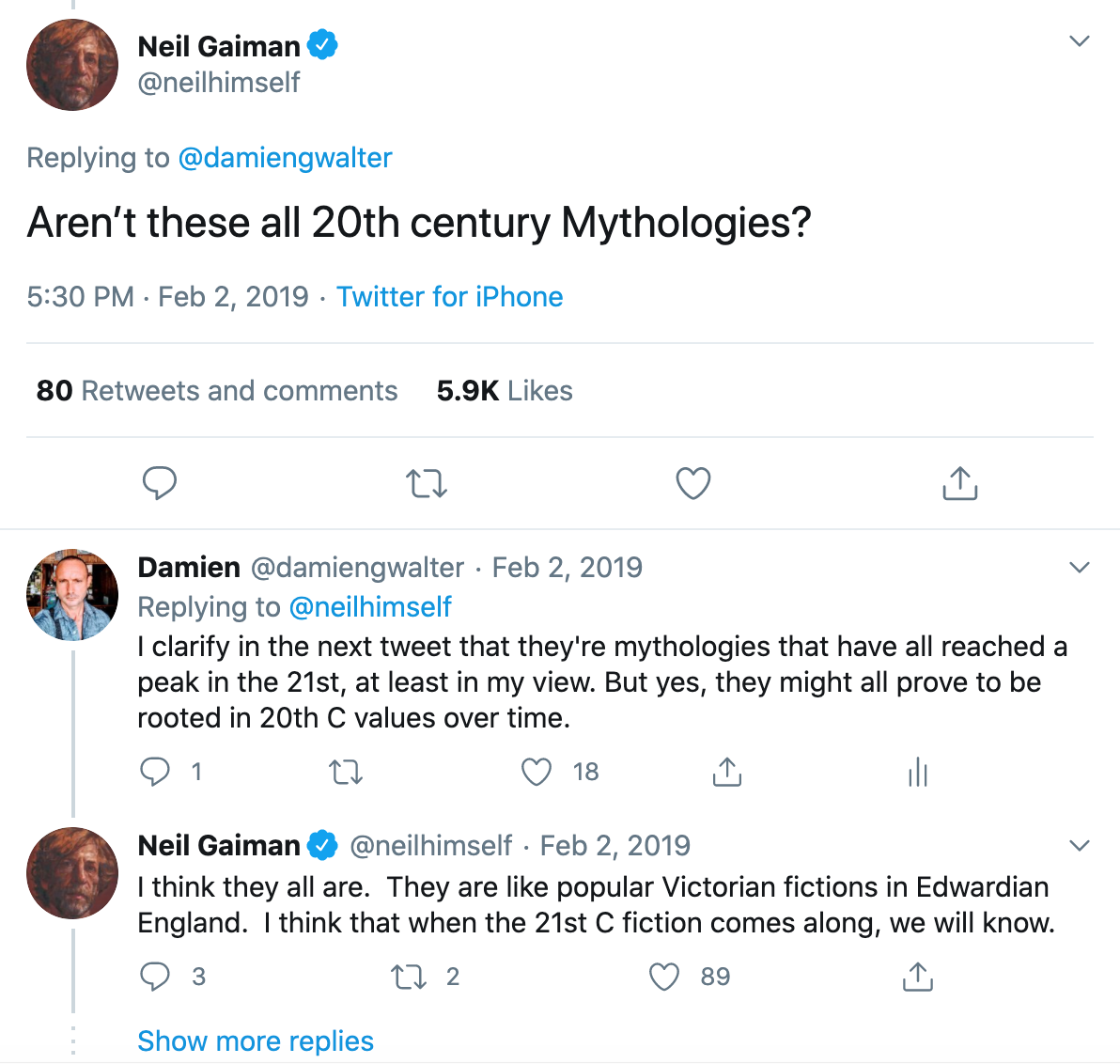
Task: Open more options chevron on main tweet
Action: pos(1080,41)
